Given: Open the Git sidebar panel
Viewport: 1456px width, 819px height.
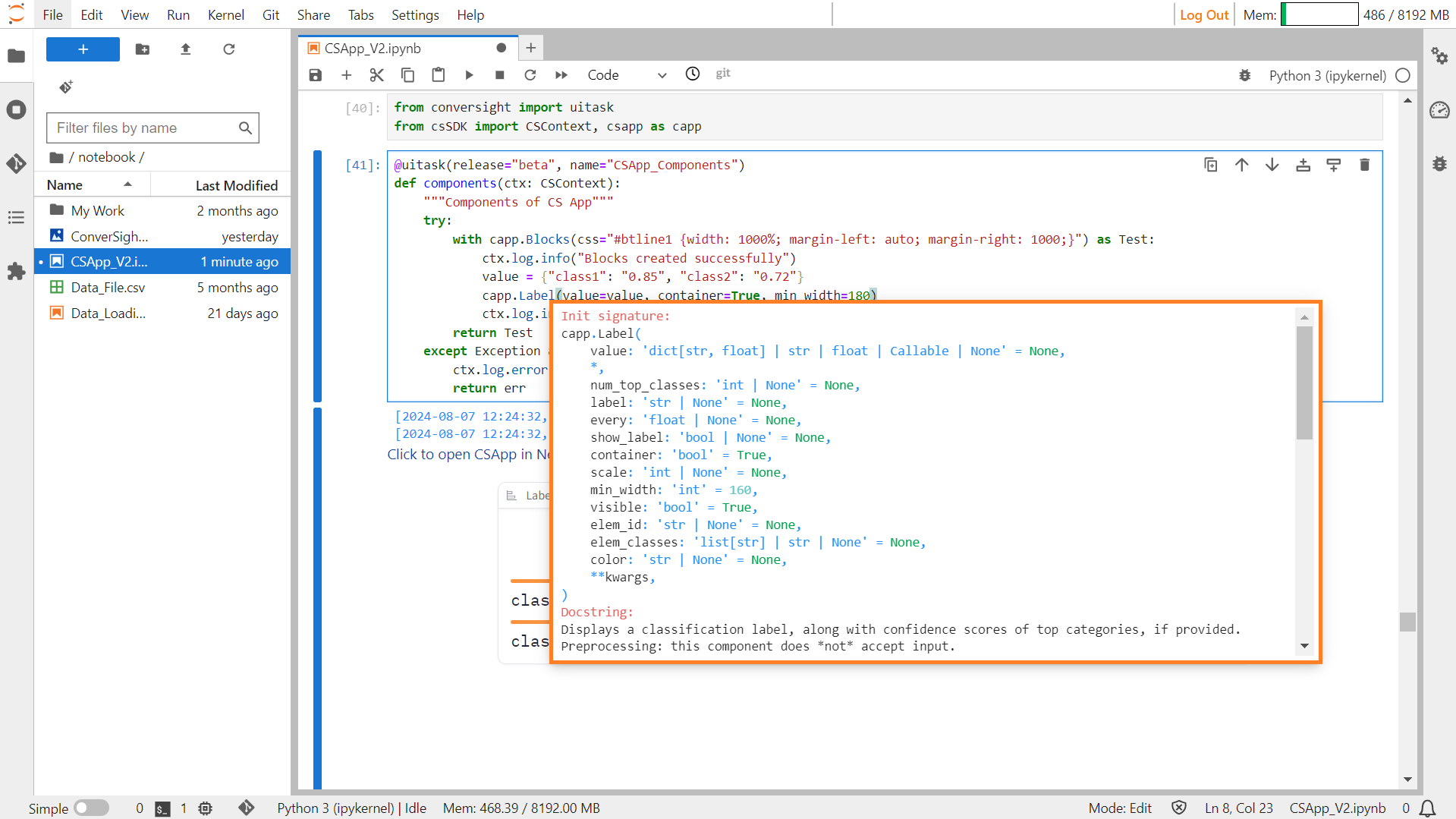Looking at the screenshot, I should point(16,163).
